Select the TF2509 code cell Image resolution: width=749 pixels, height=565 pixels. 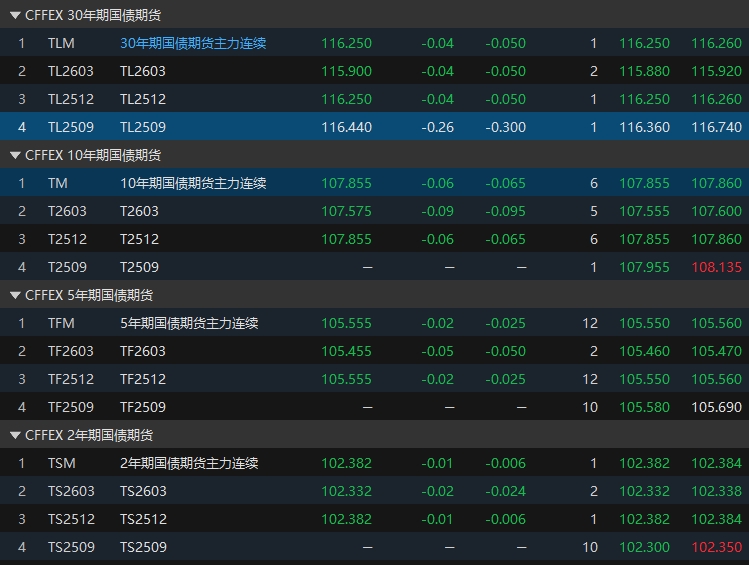[x=71, y=407]
